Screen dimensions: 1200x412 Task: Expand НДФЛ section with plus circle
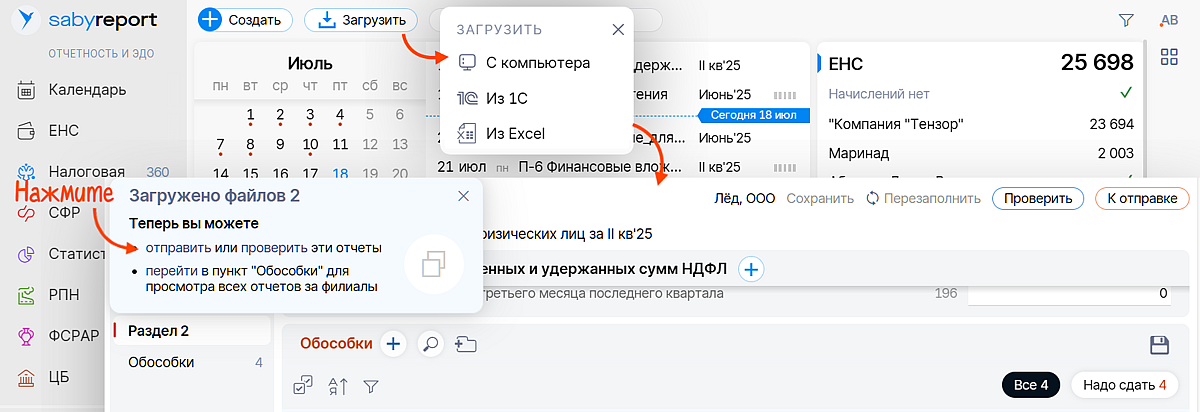[751, 268]
